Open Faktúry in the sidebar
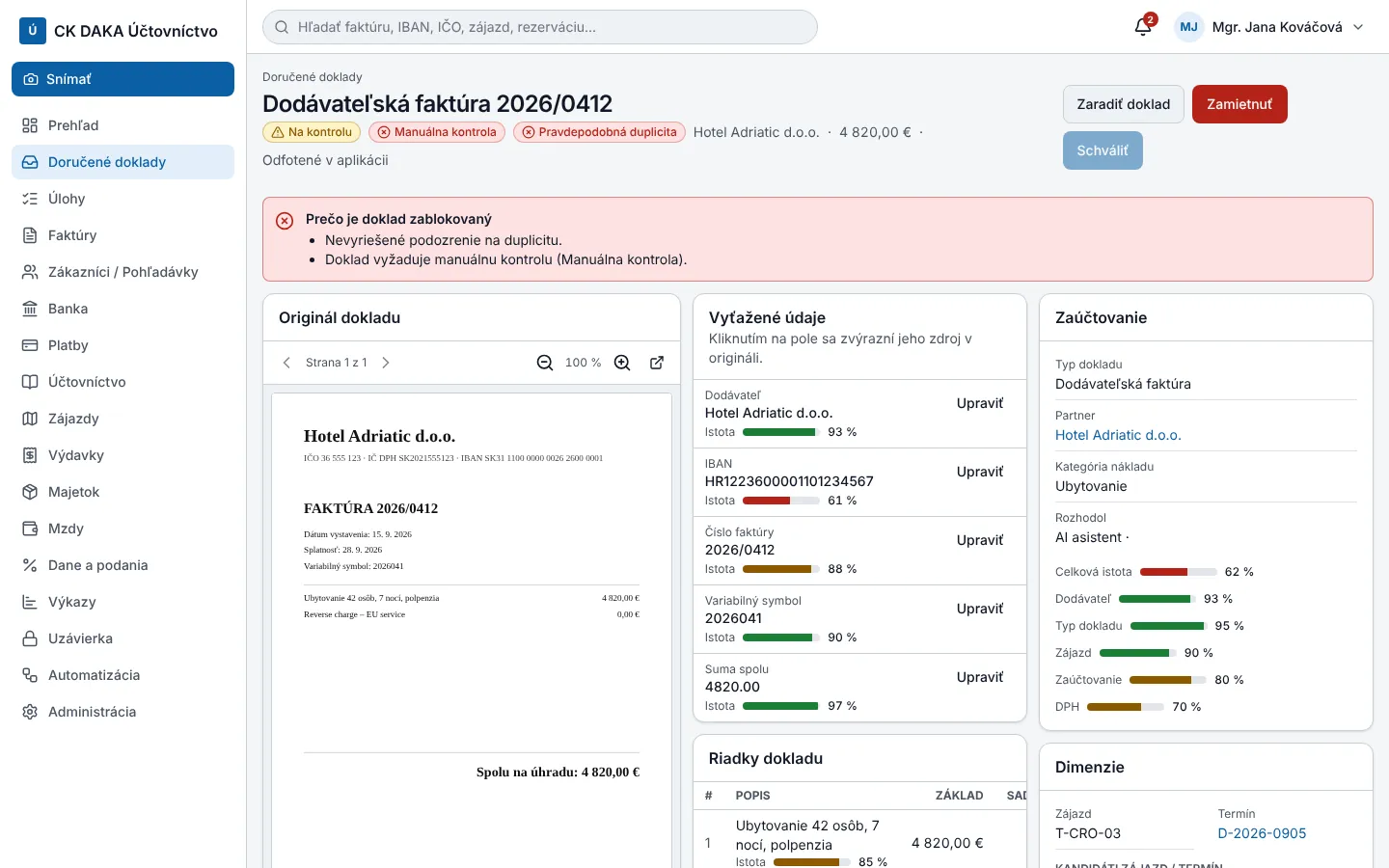The image size is (1389, 868). [123, 235]
